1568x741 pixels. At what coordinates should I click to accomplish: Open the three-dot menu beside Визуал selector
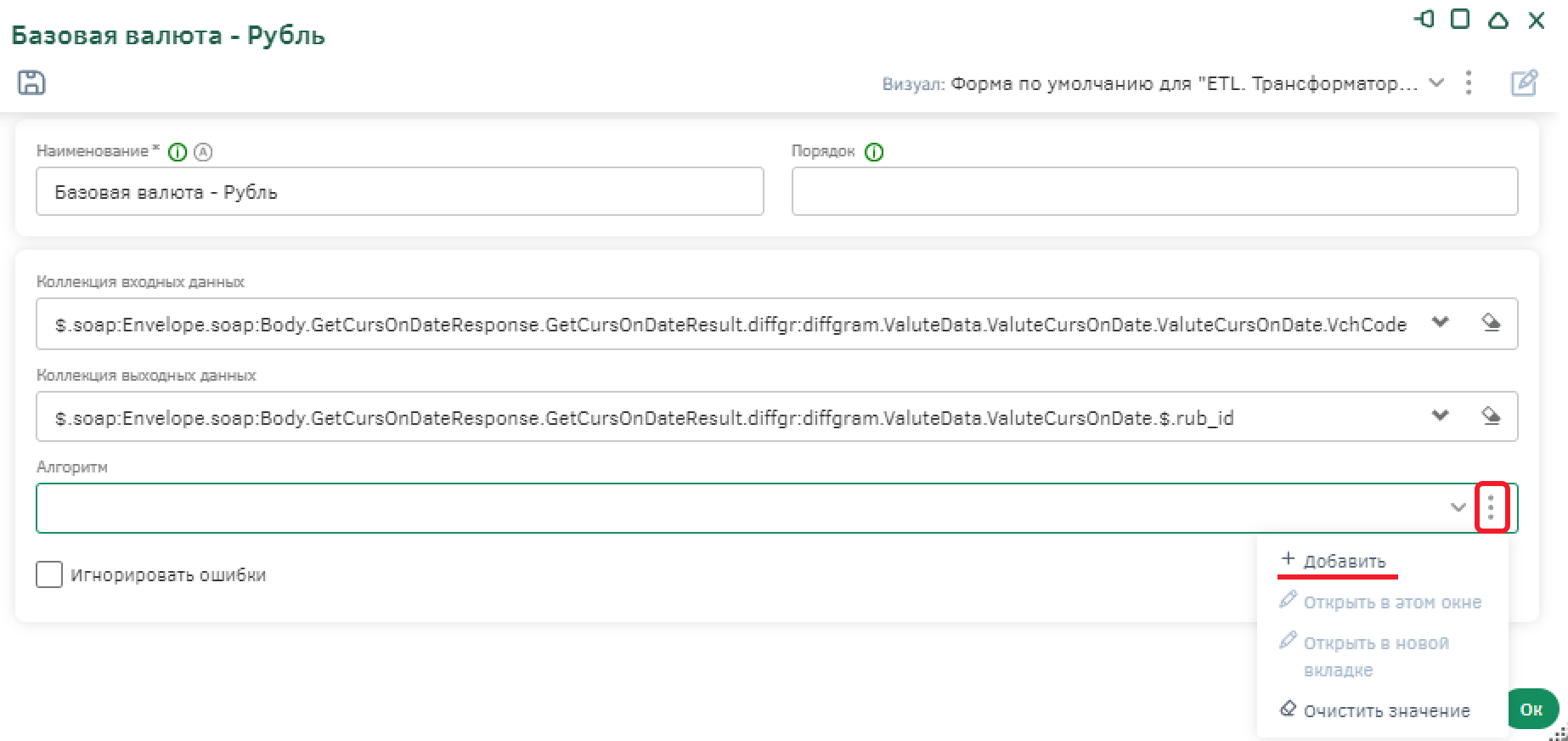pyautogui.click(x=1469, y=82)
